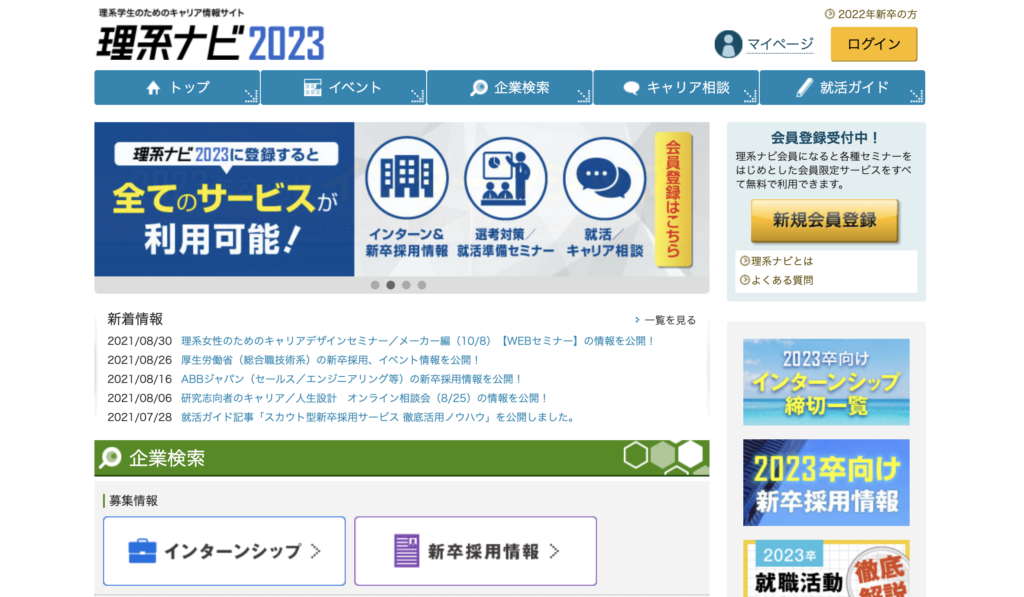The width and height of the screenshot is (1024, 597).
Task: Click the magnifier icon in green 企業検索 header
Action: tap(111, 458)
